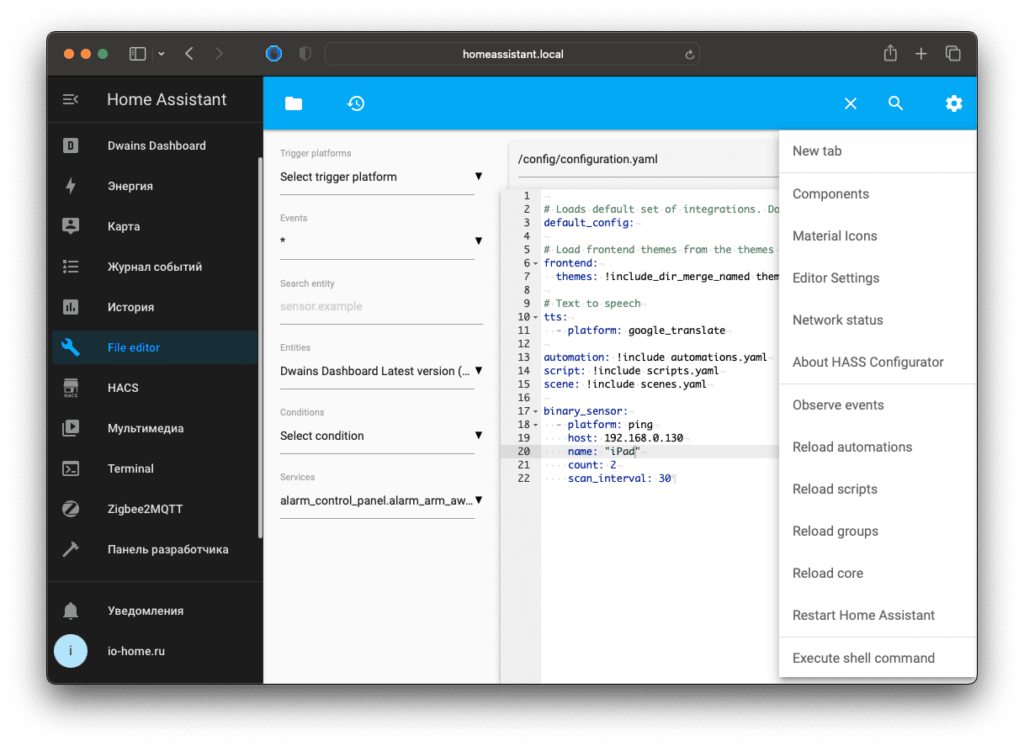Reload the homeassistant.local page
This screenshot has width=1024, height=746.
tap(689, 55)
